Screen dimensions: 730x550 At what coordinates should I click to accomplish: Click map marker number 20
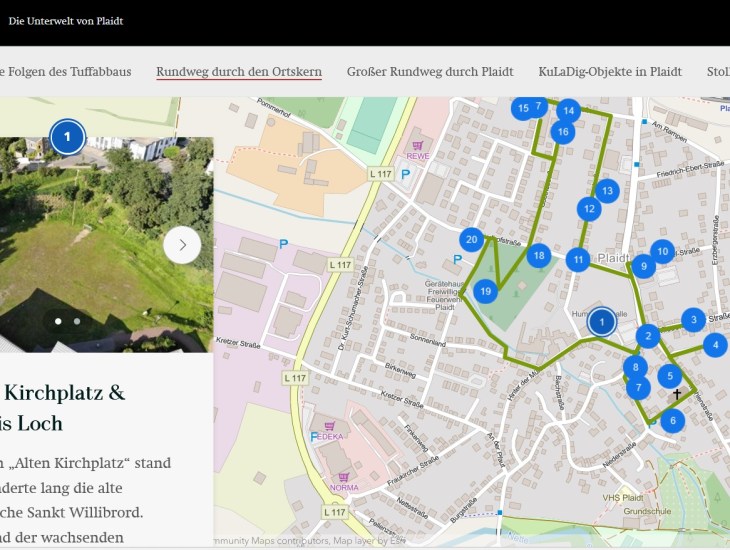click(471, 239)
